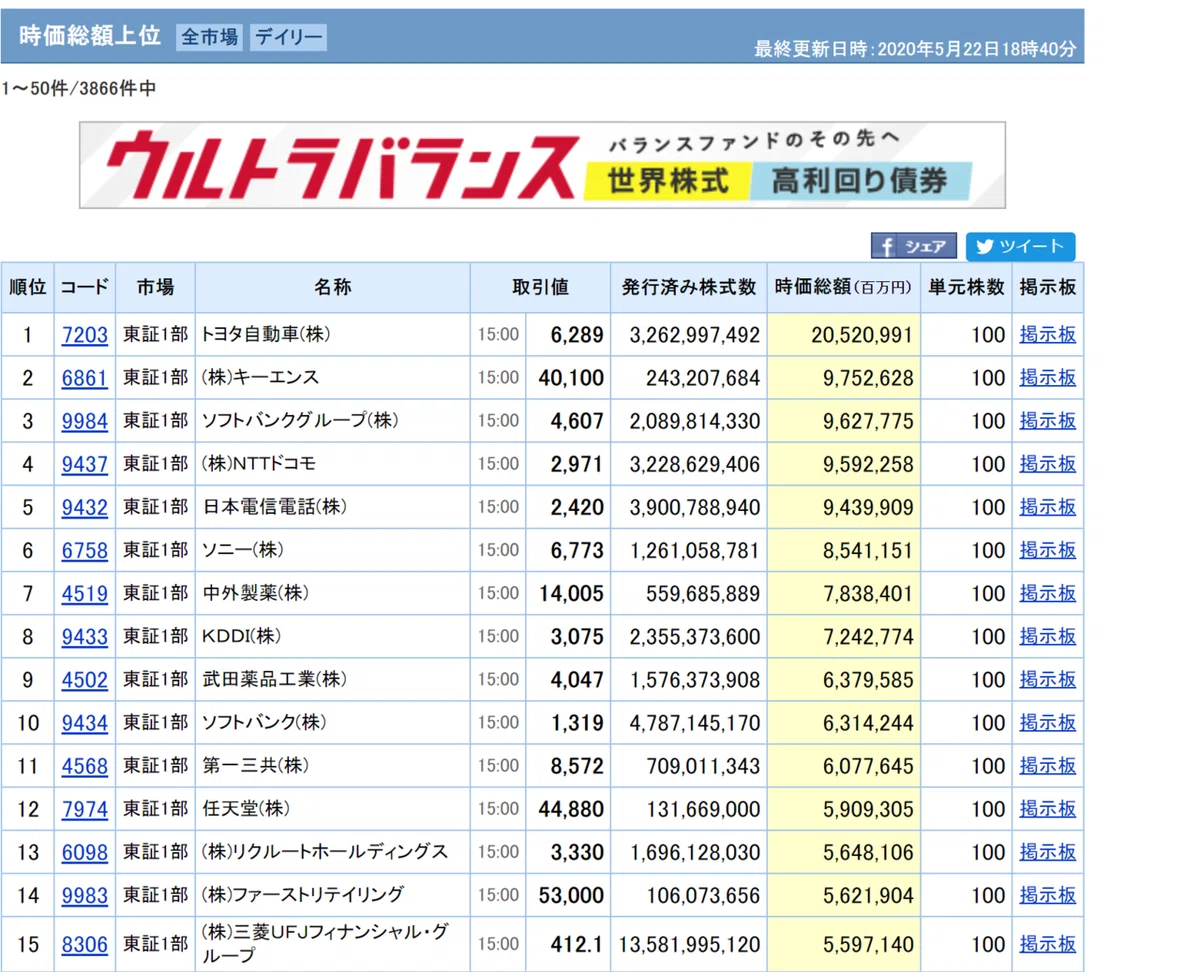Click the (株)キーエンス name cell
Screen dimensions: 1200x972
pos(333,378)
